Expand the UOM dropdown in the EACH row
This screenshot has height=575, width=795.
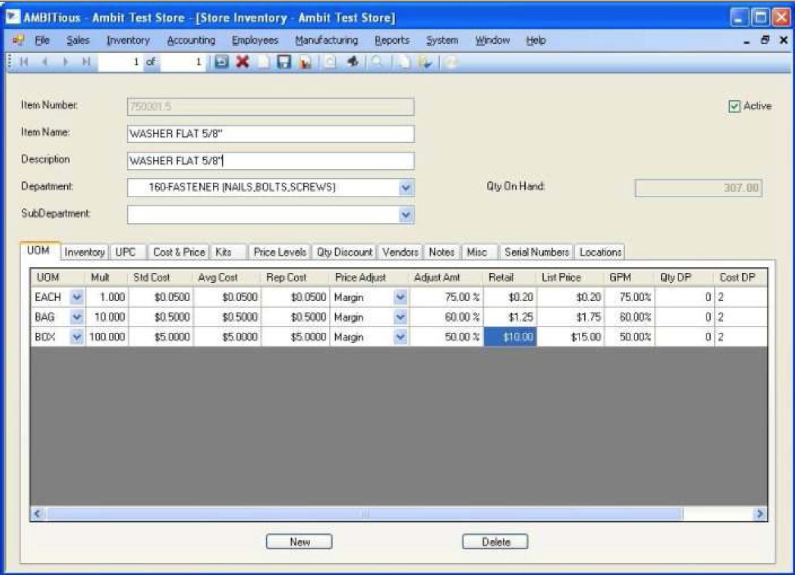pyautogui.click(x=76, y=297)
